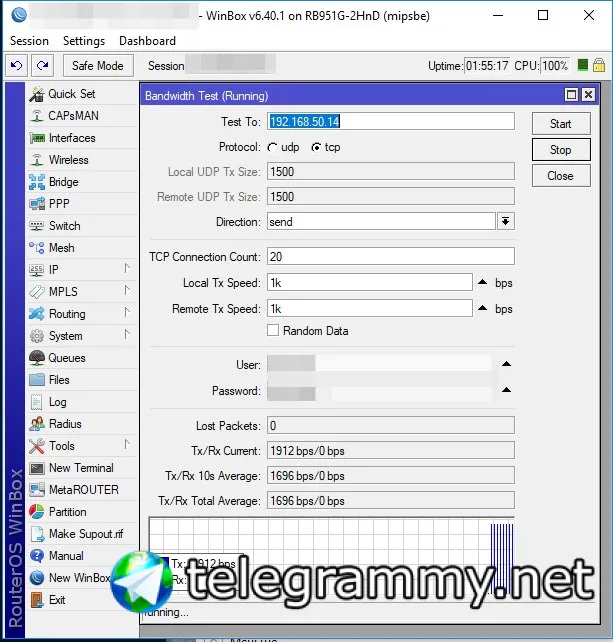613x642 pixels.
Task: Stop the bandwidth test
Action: pos(561,150)
